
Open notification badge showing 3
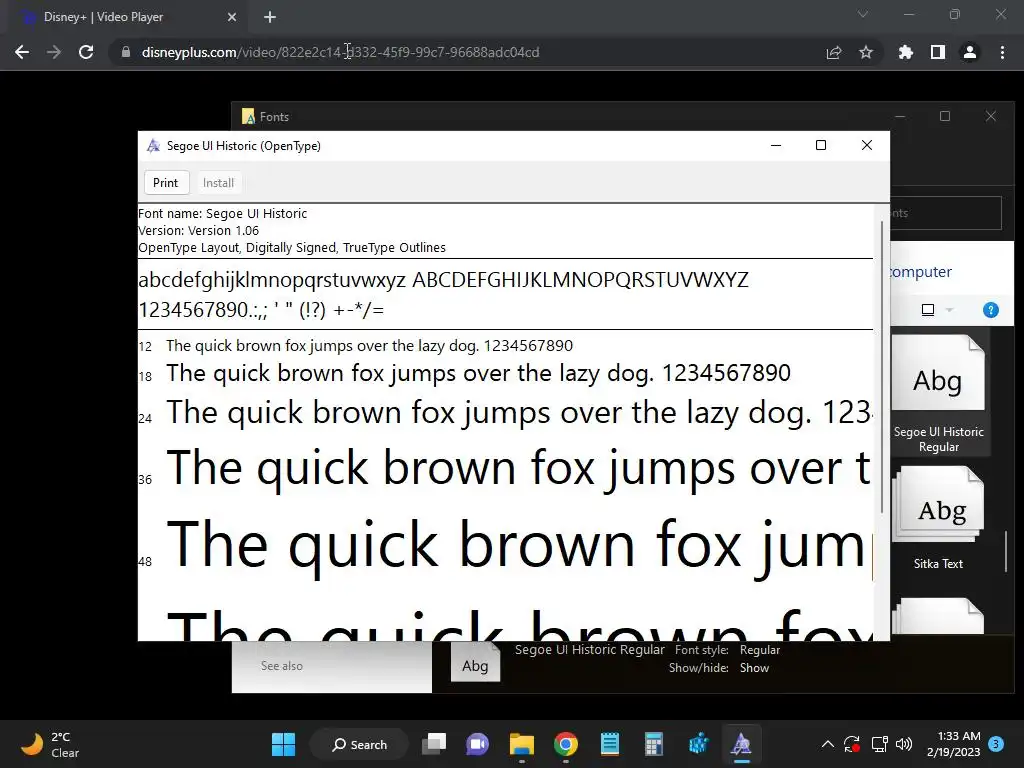tap(996, 744)
